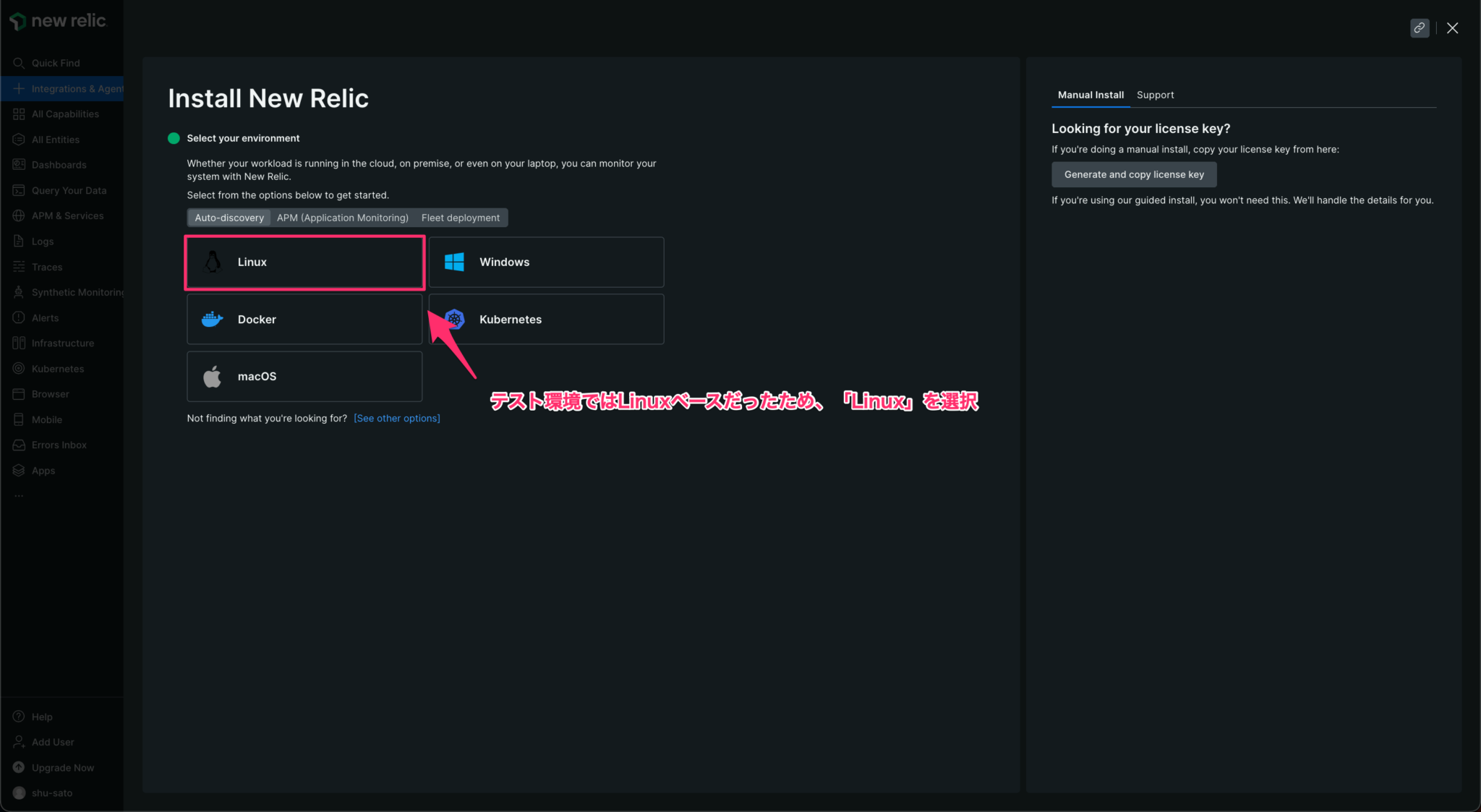
Task: Switch to the Manual Install tab
Action: pos(1090,95)
